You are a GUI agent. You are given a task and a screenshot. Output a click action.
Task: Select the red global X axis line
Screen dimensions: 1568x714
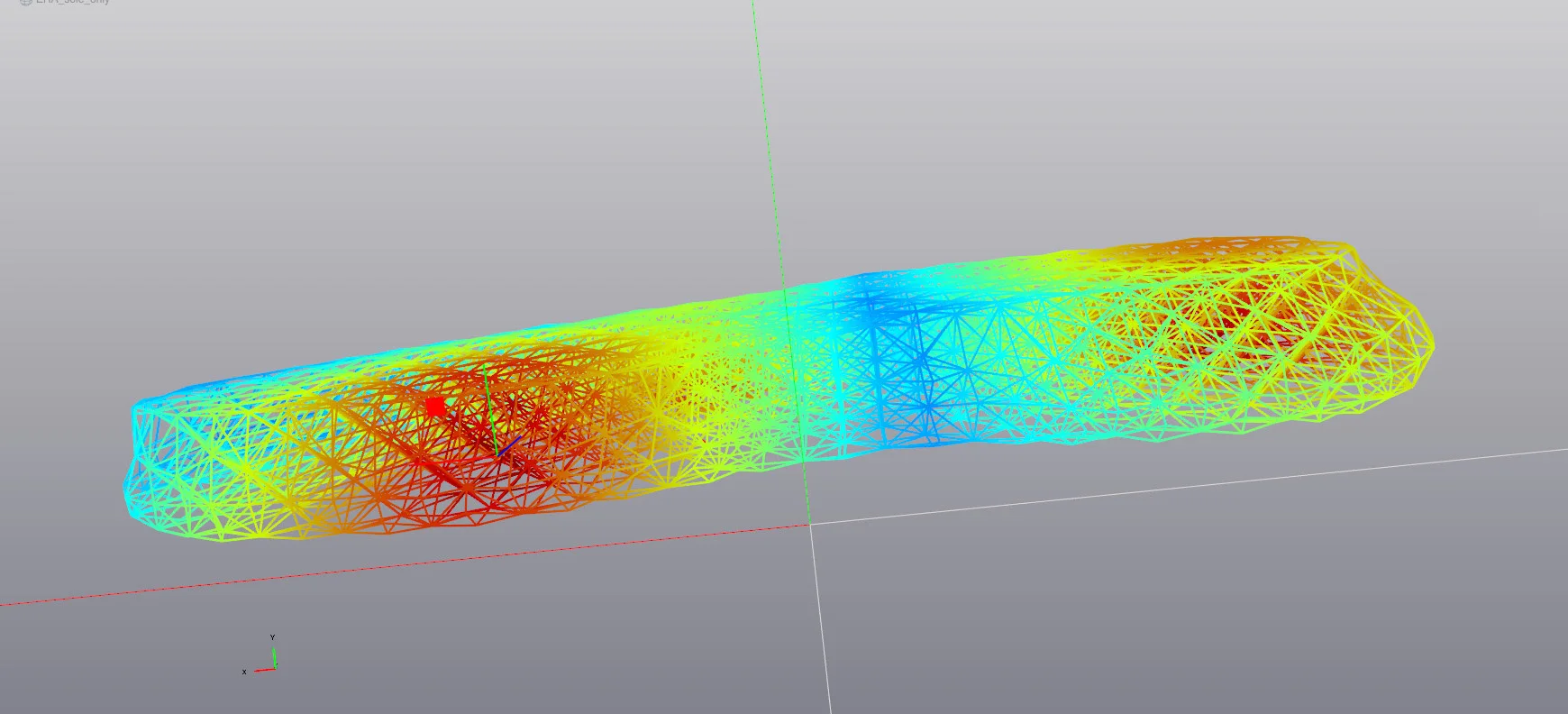406,564
